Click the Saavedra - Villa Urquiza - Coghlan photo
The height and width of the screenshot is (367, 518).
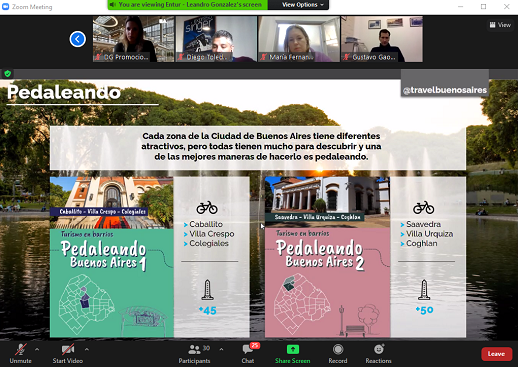[x=327, y=202]
